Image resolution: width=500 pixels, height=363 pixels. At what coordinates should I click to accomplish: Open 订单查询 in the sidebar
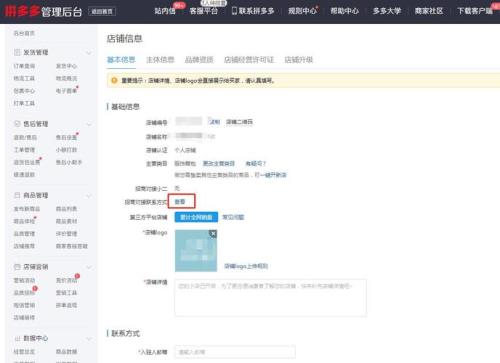(x=24, y=66)
